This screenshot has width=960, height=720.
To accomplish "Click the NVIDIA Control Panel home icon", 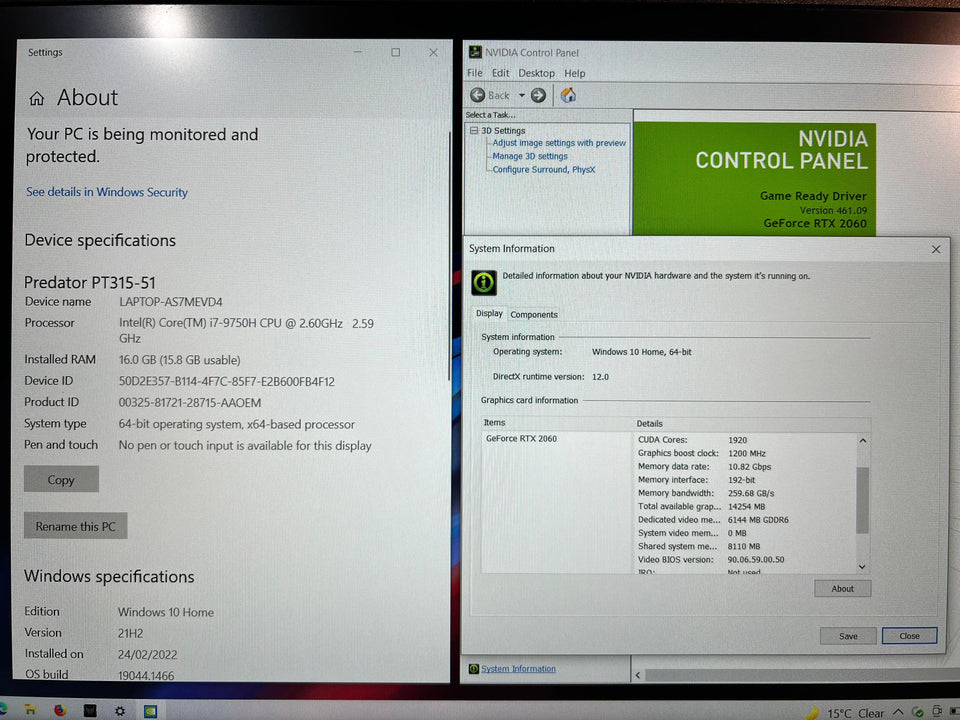I will click(x=568, y=95).
